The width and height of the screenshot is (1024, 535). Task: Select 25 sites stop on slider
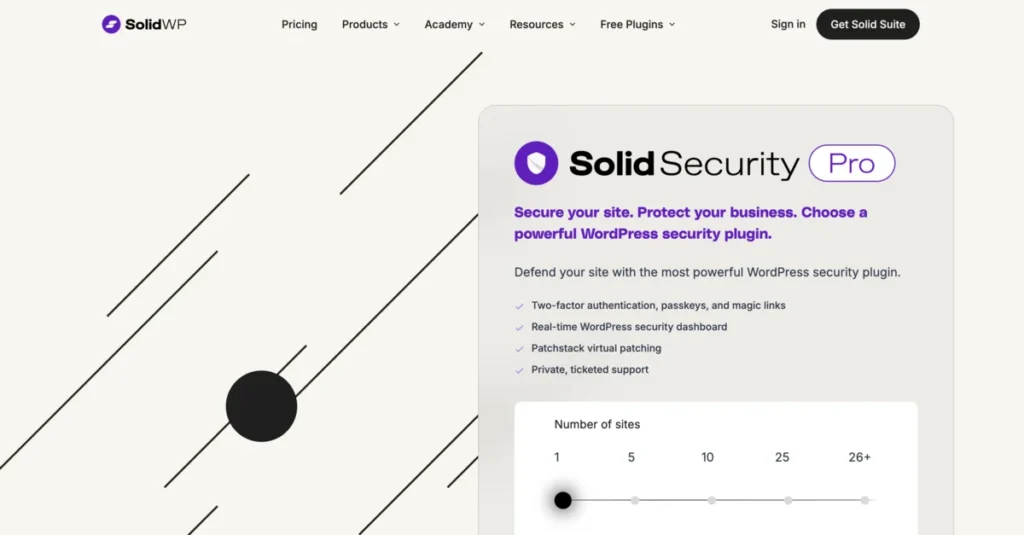tap(788, 500)
